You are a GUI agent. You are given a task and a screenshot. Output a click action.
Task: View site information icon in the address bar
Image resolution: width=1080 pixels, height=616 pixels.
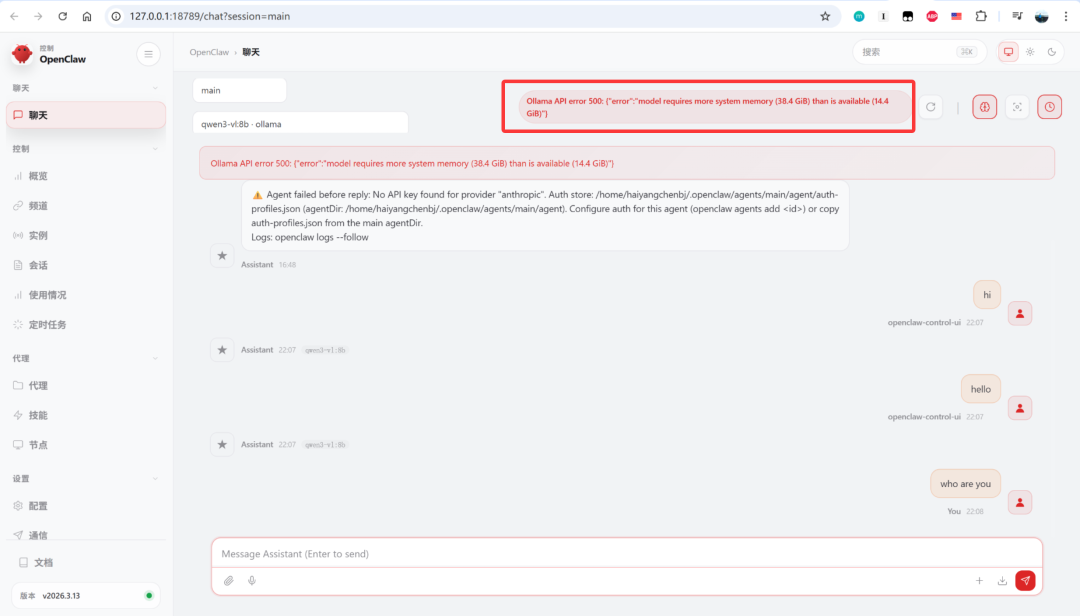point(116,17)
